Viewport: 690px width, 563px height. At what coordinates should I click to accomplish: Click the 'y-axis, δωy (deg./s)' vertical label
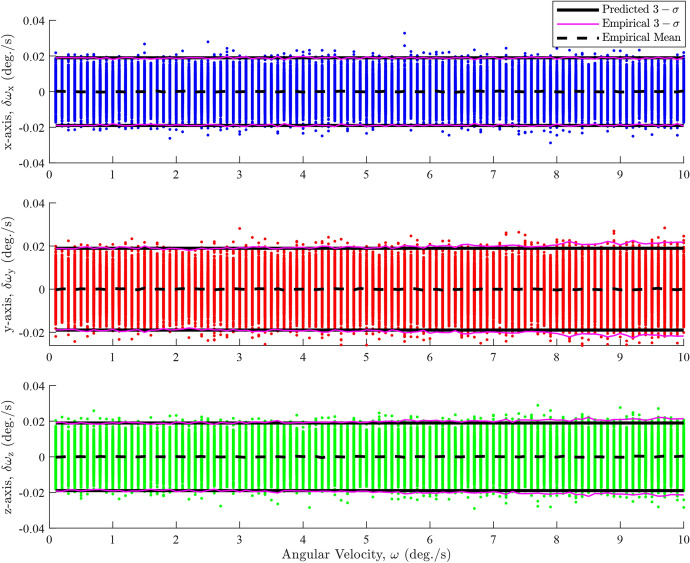coord(10,274)
